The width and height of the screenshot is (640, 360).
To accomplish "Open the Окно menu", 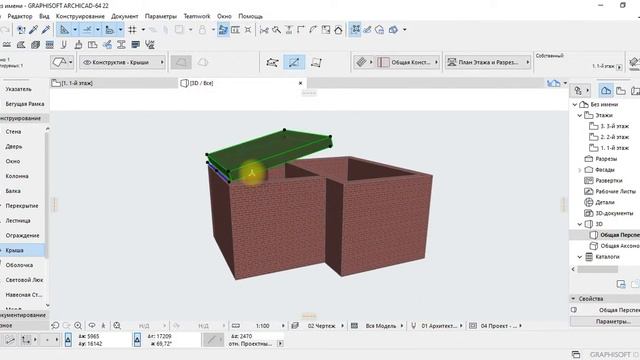I will [x=224, y=16].
